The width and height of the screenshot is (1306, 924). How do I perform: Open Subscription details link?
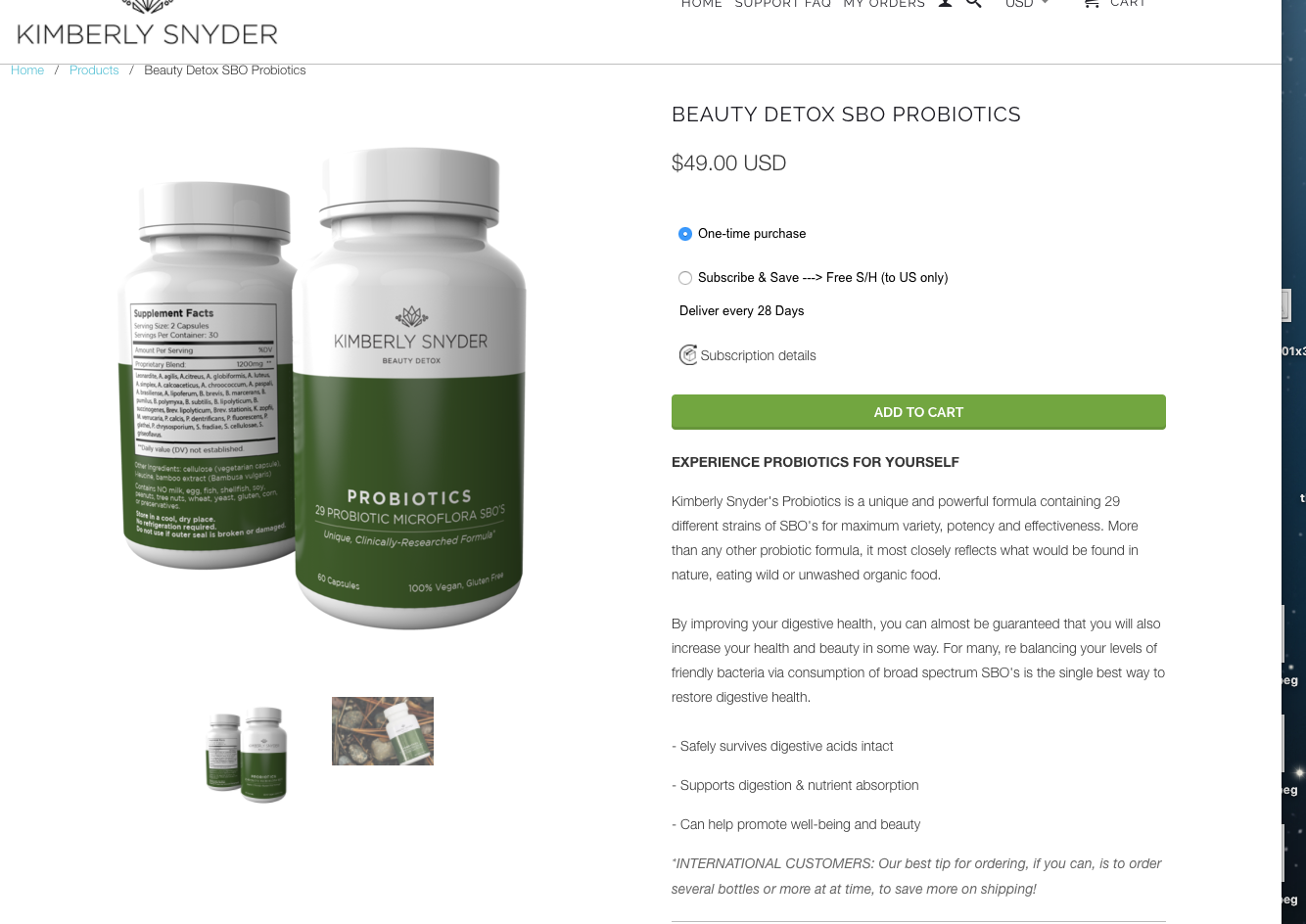coord(758,355)
